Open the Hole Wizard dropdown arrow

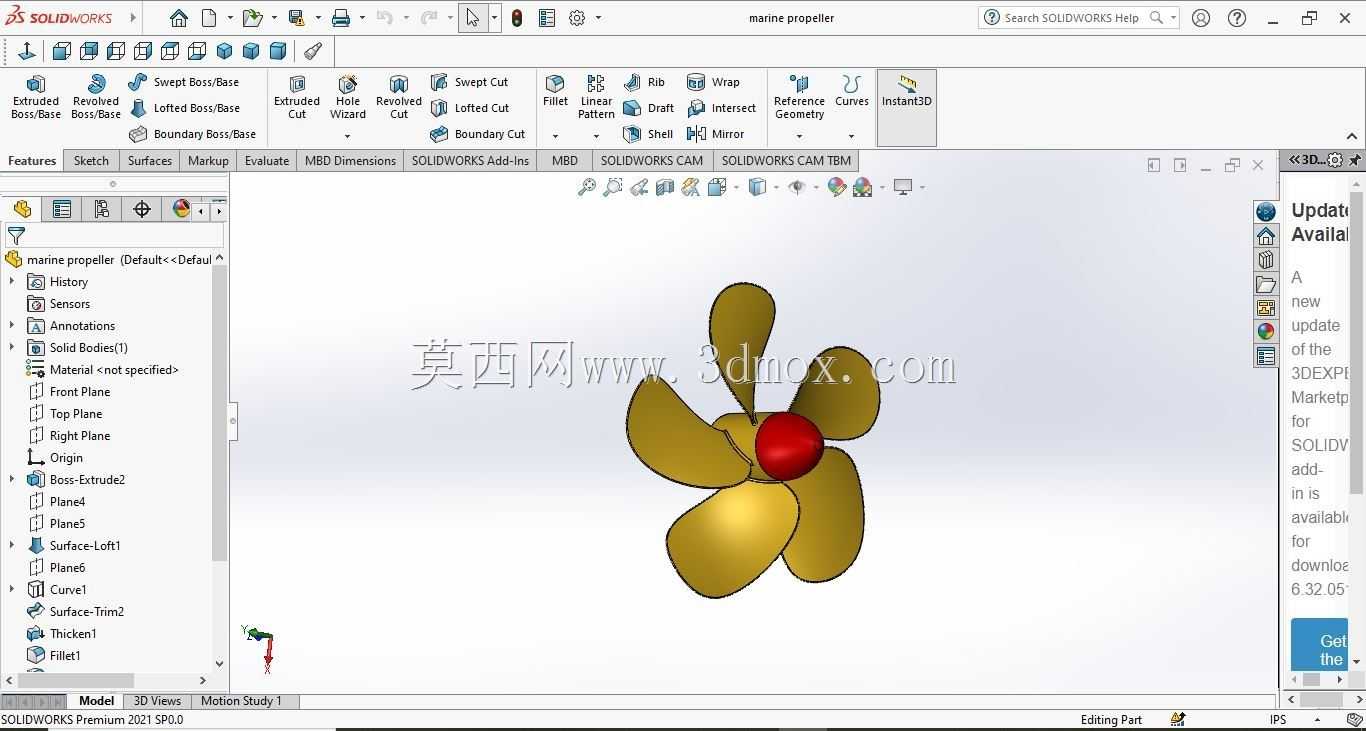pyautogui.click(x=348, y=136)
